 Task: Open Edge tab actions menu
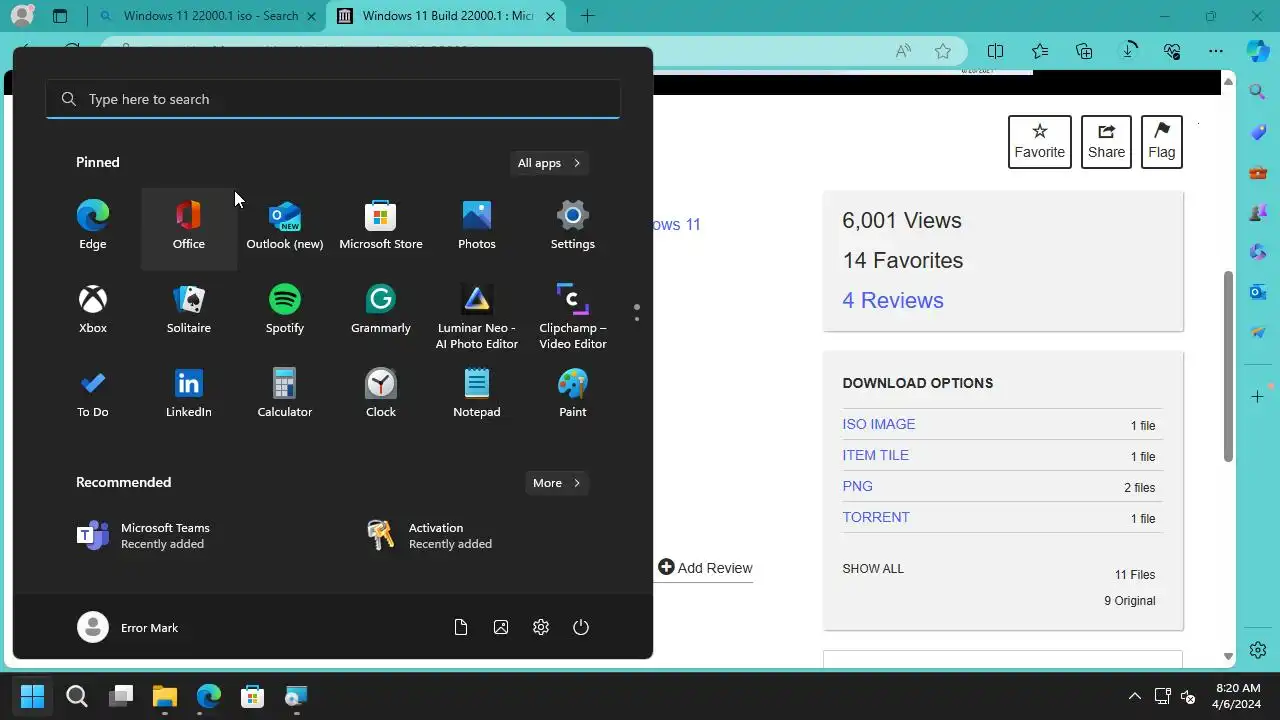(x=60, y=16)
